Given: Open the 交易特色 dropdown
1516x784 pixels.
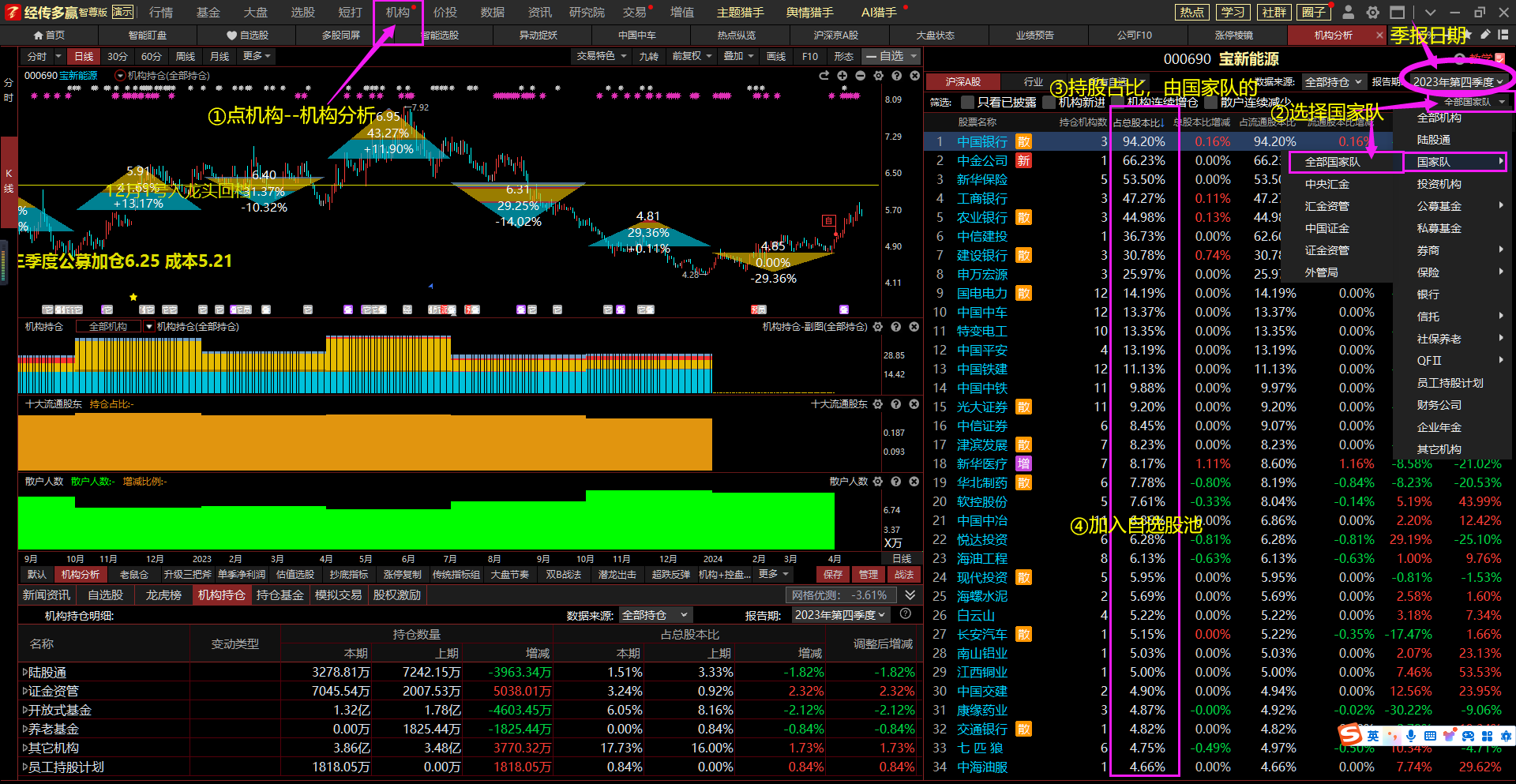Looking at the screenshot, I should click(x=602, y=56).
